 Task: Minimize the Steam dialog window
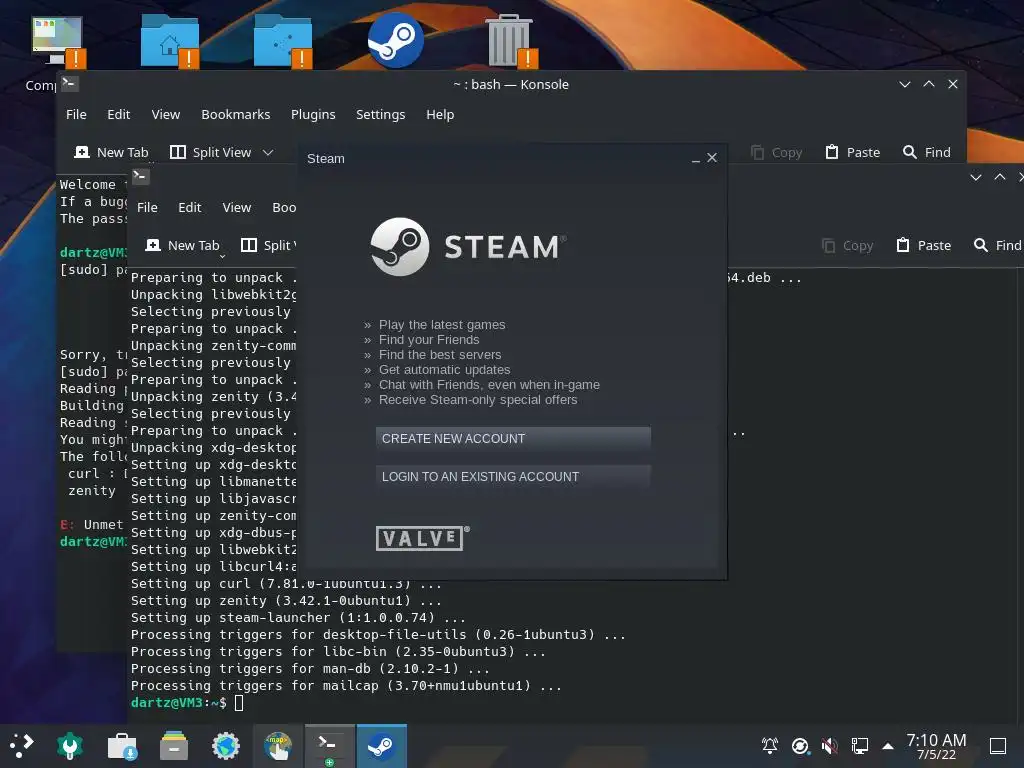pos(696,159)
